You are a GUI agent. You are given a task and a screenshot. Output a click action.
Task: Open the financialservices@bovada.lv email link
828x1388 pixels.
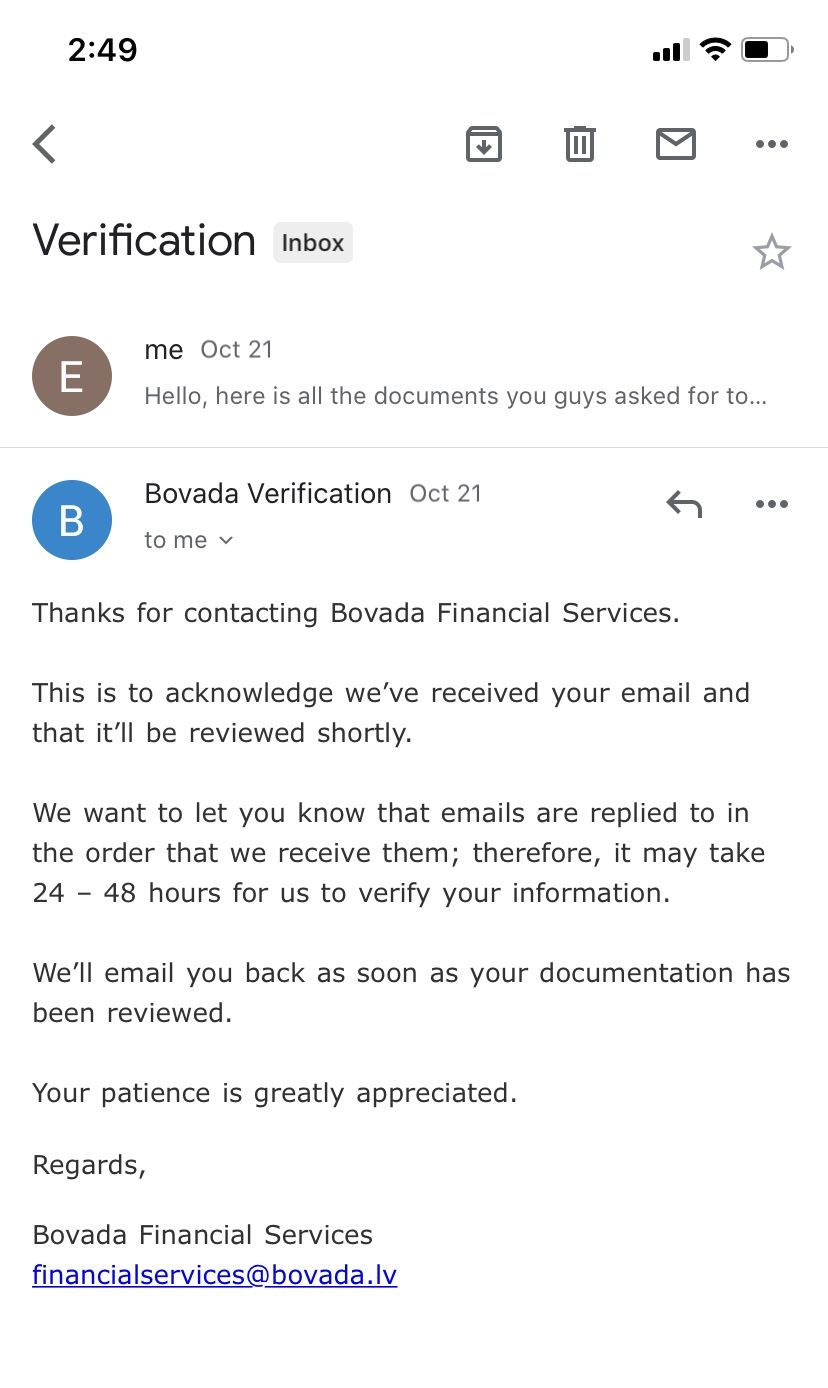tap(215, 1275)
